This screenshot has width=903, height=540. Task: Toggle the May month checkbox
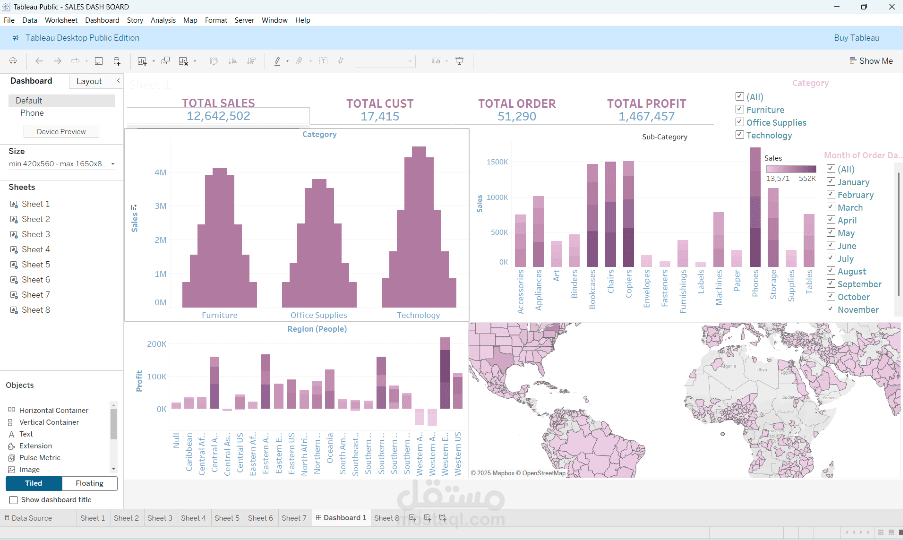(x=830, y=233)
